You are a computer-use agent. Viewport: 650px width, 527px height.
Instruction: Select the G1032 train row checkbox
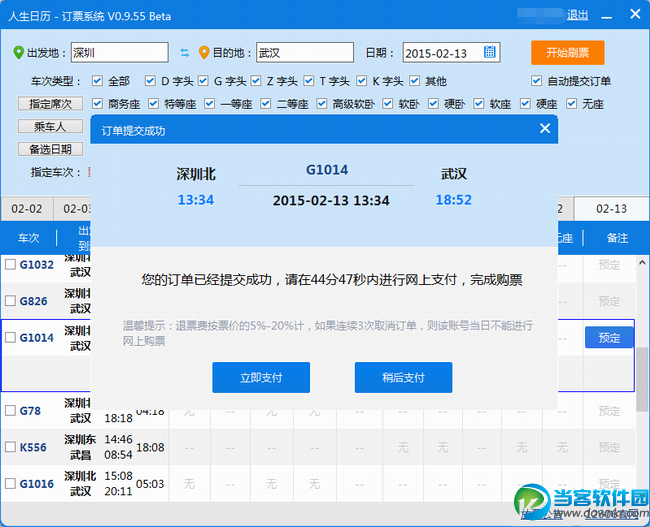(10, 265)
